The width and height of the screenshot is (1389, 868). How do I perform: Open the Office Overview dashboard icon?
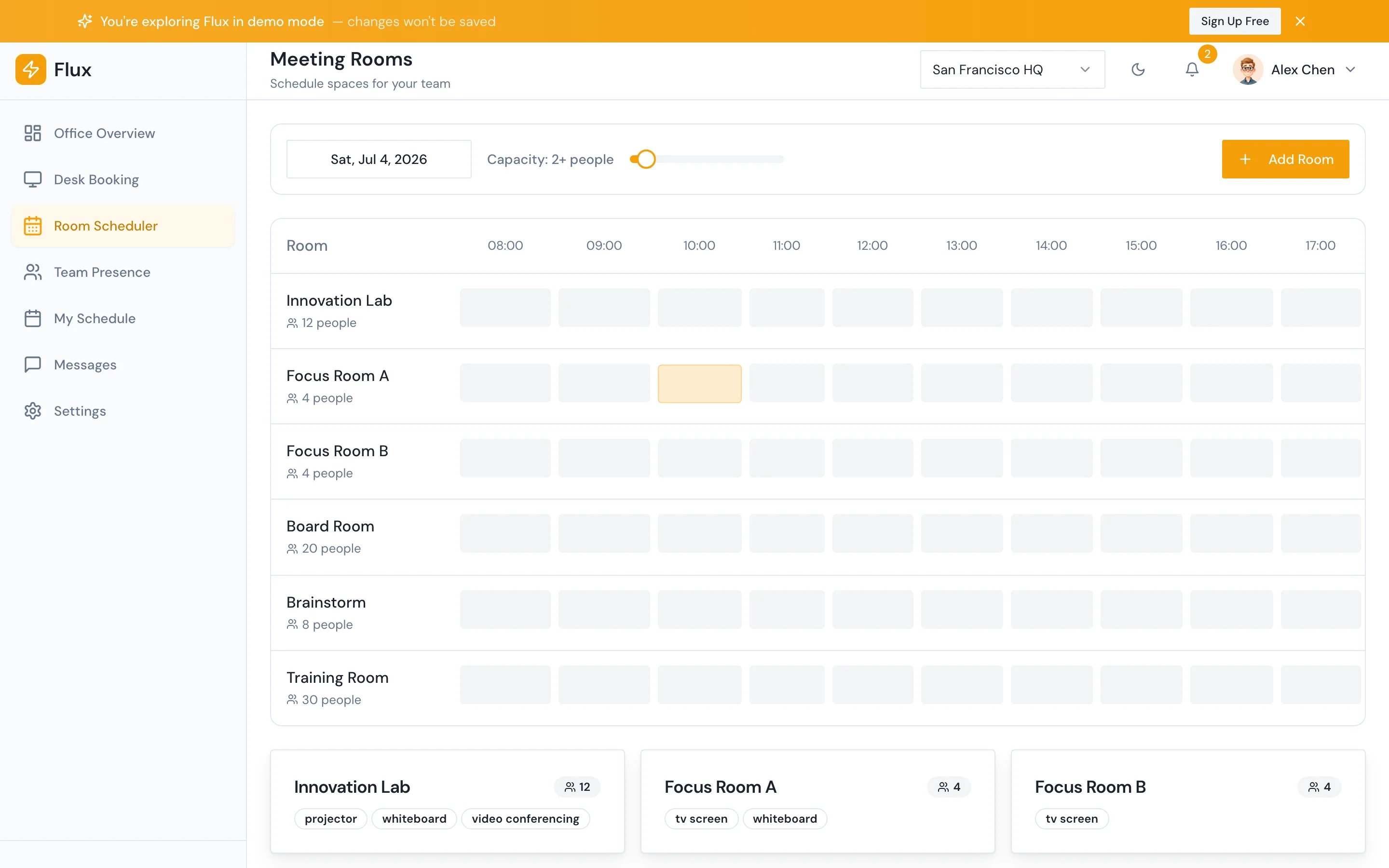[33, 133]
